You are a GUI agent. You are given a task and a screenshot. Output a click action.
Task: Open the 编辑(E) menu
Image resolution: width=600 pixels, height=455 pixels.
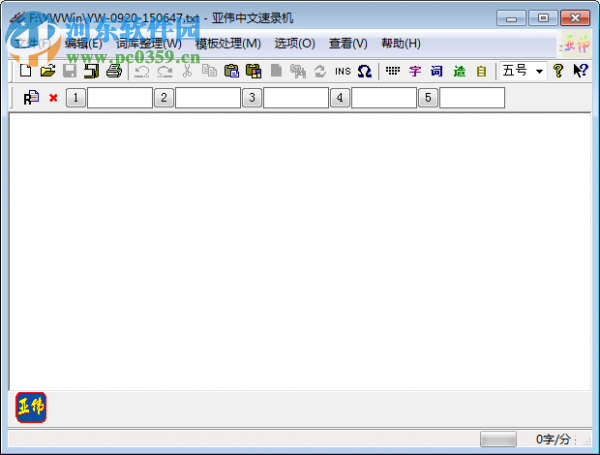point(83,44)
